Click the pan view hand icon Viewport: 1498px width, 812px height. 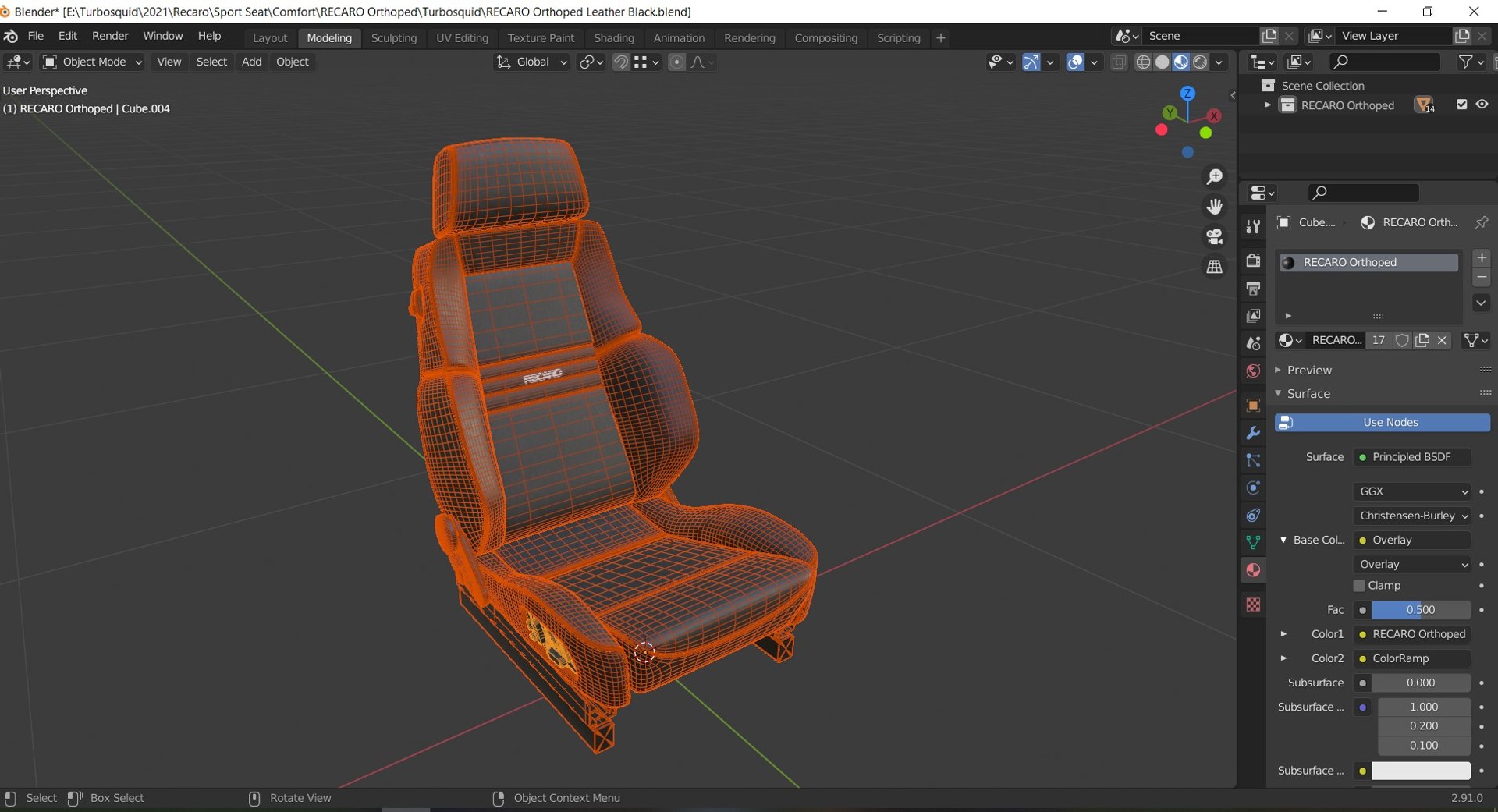coord(1215,207)
